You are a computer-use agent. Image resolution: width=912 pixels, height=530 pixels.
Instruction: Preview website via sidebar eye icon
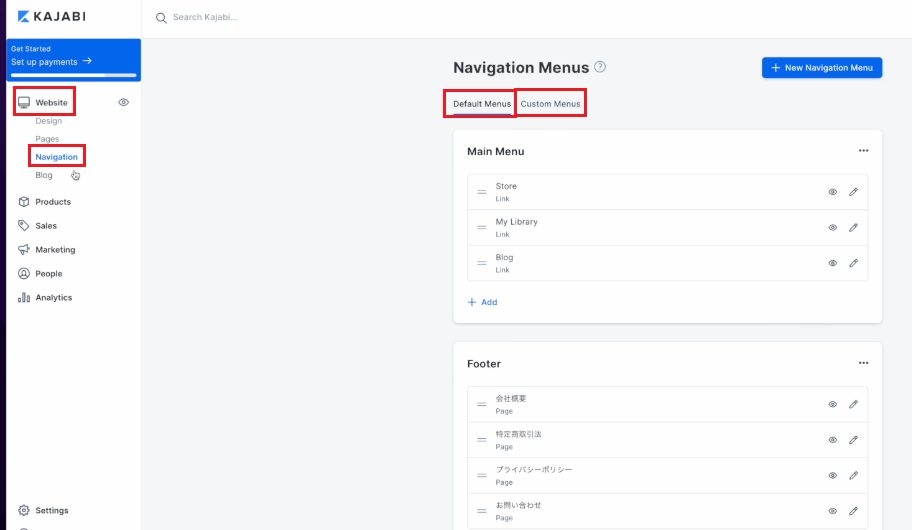point(123,102)
